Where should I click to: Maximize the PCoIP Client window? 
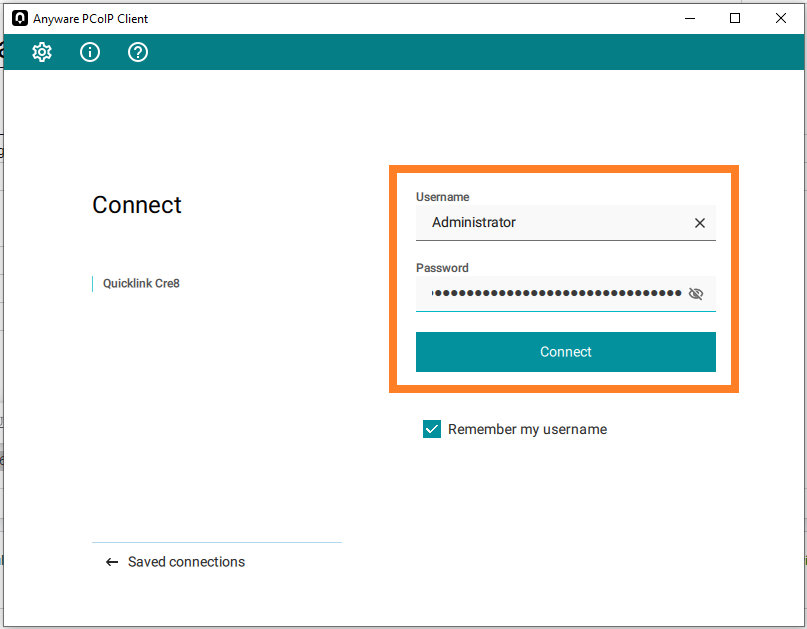tap(735, 19)
